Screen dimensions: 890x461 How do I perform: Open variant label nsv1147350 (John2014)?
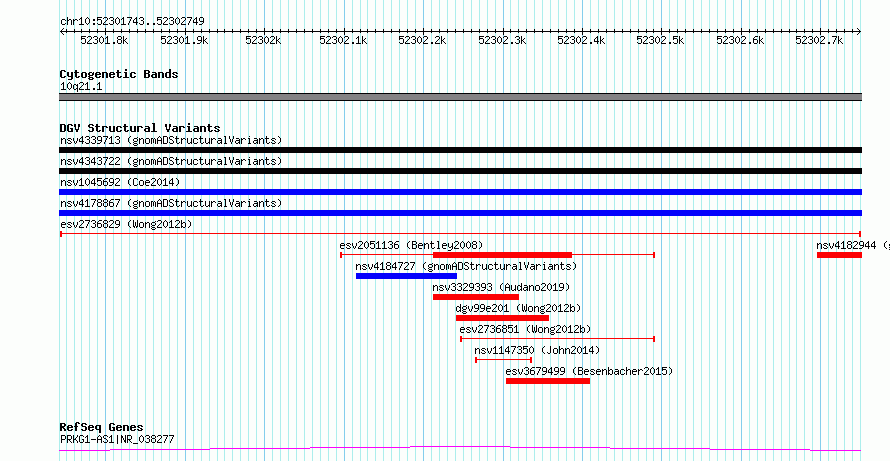click(x=537, y=350)
